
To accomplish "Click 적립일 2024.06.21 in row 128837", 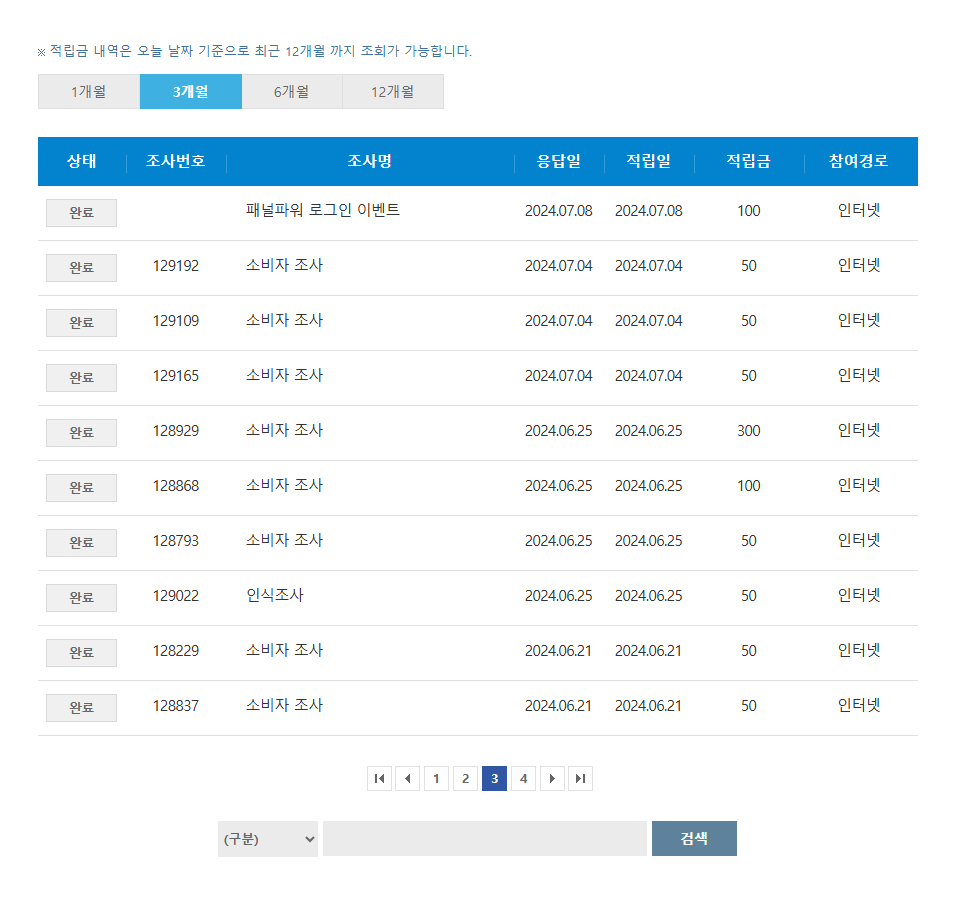I will tap(648, 706).
